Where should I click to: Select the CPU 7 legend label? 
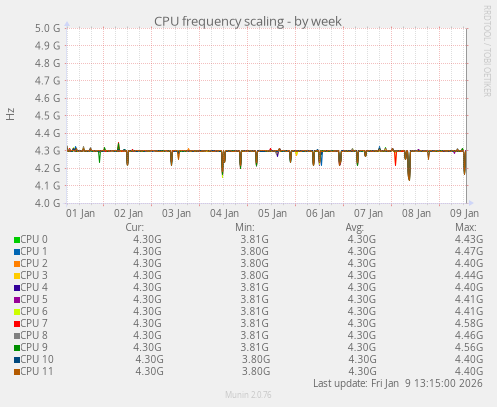34,323
